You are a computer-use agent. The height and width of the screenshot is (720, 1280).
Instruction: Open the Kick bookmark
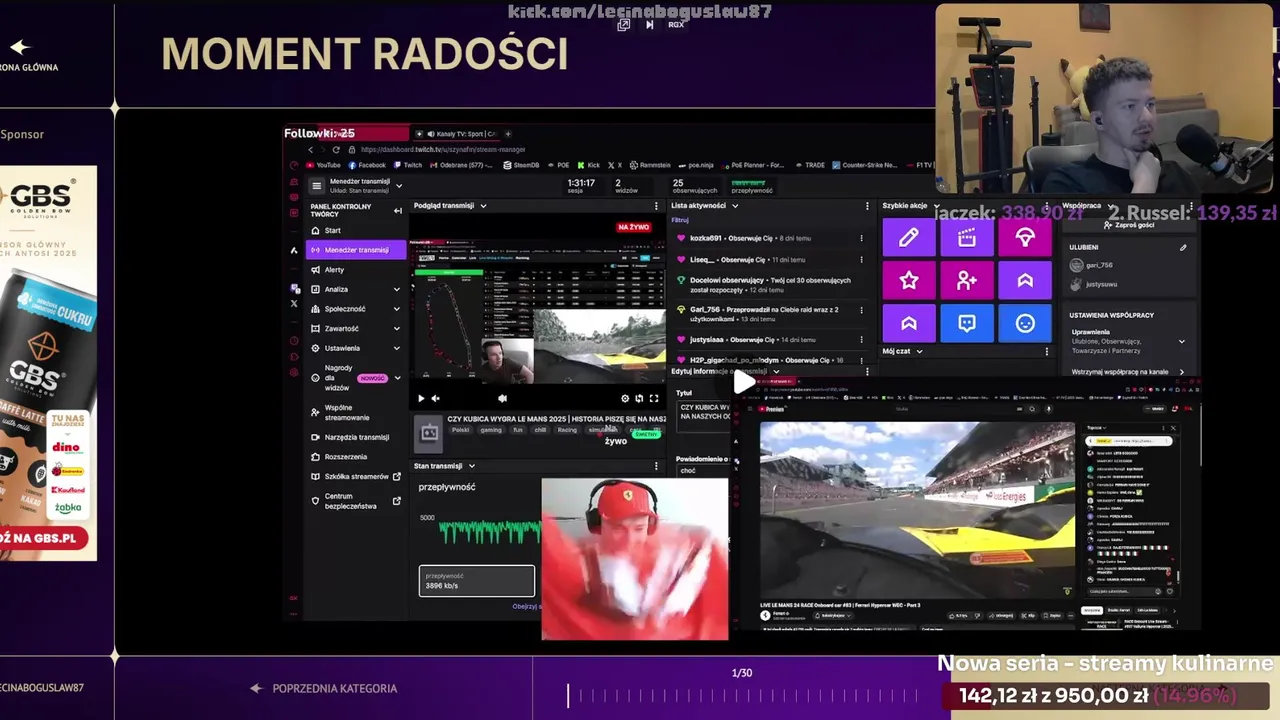[x=588, y=165]
